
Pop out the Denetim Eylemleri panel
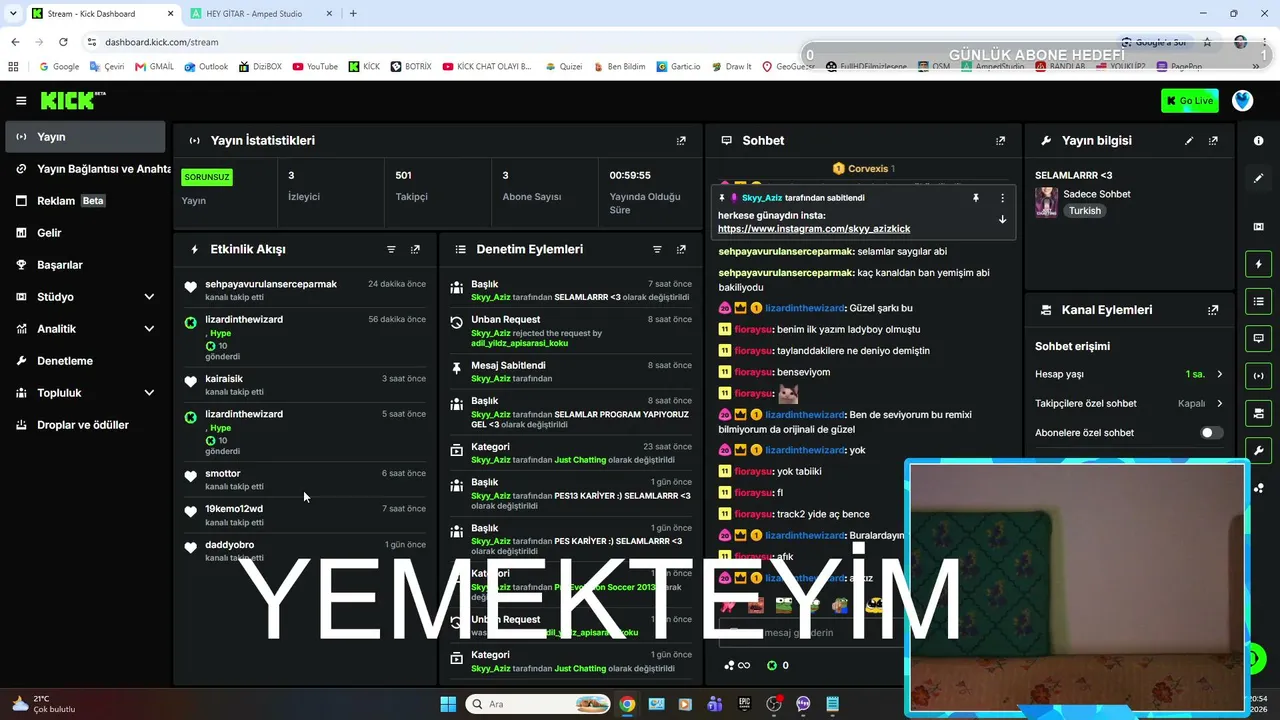681,249
